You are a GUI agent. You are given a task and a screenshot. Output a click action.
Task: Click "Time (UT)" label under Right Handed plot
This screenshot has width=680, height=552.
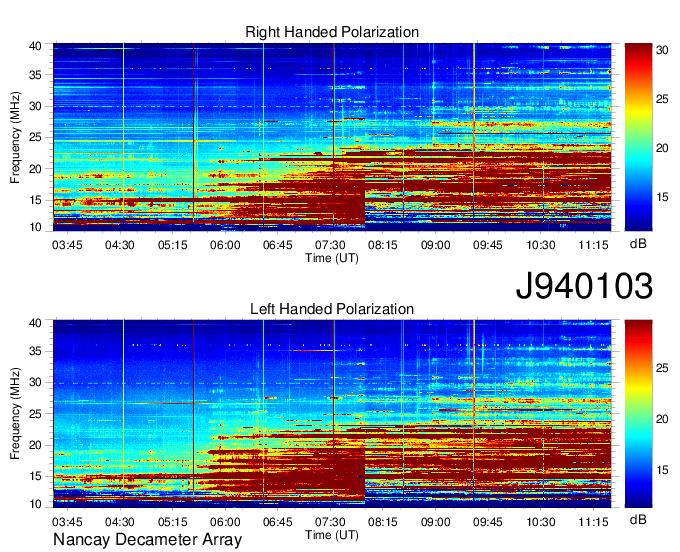pos(332,258)
